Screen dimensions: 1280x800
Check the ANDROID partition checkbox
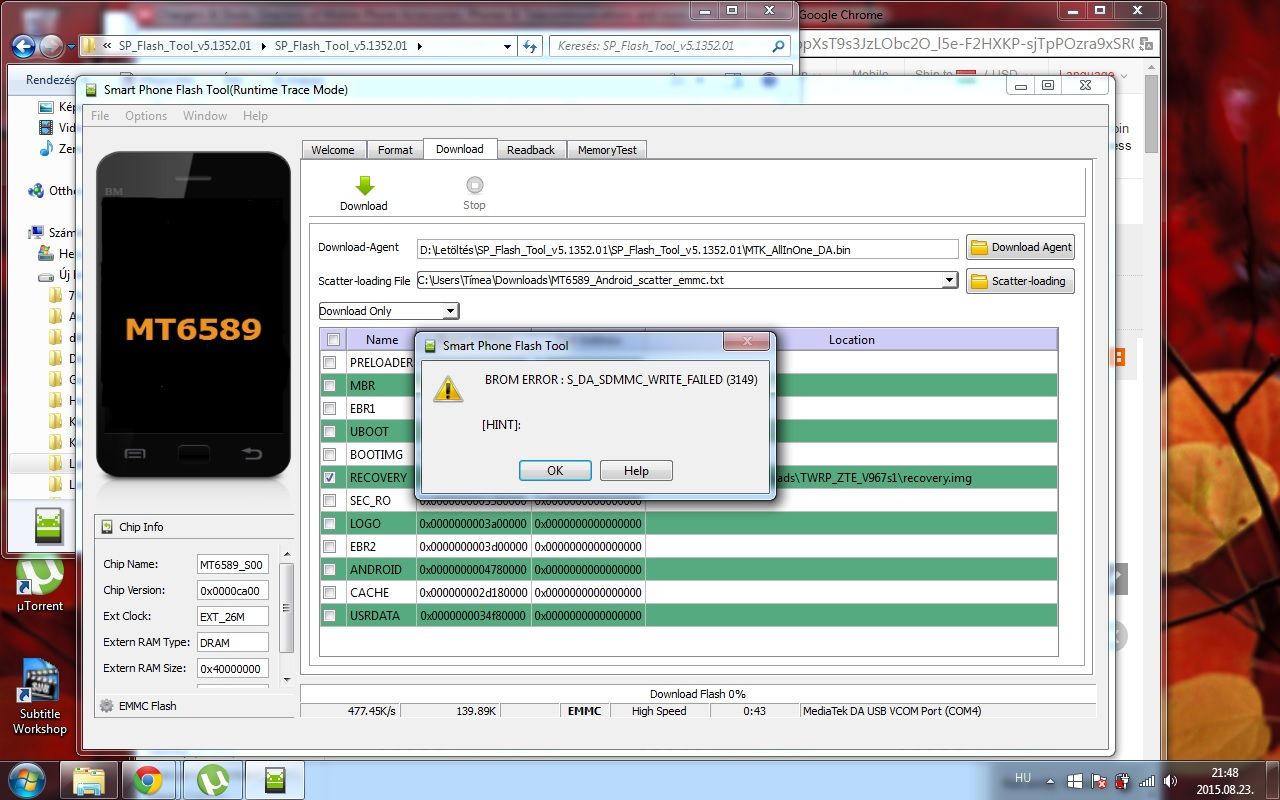[x=329, y=569]
